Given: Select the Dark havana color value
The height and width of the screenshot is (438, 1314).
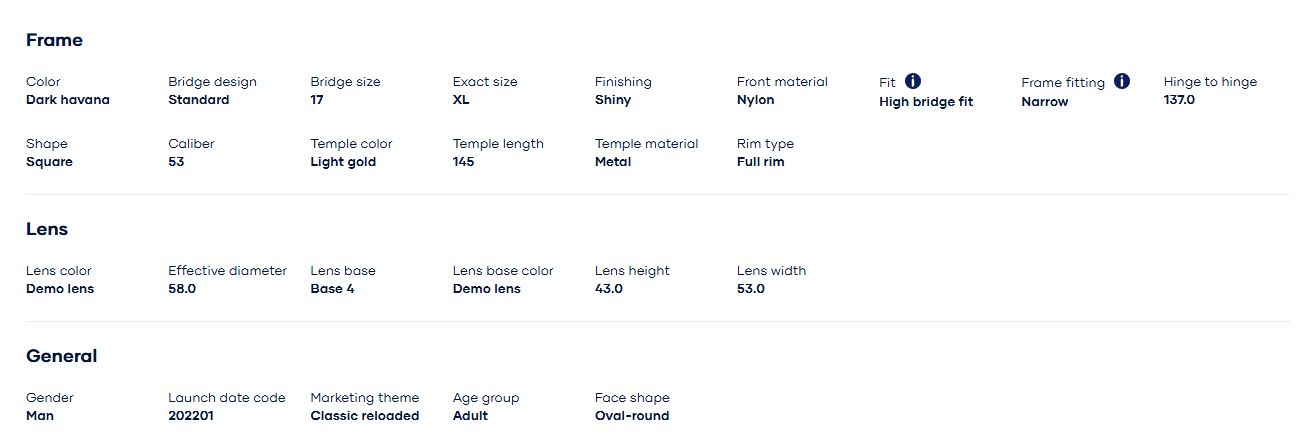Looking at the screenshot, I should click(68, 100).
